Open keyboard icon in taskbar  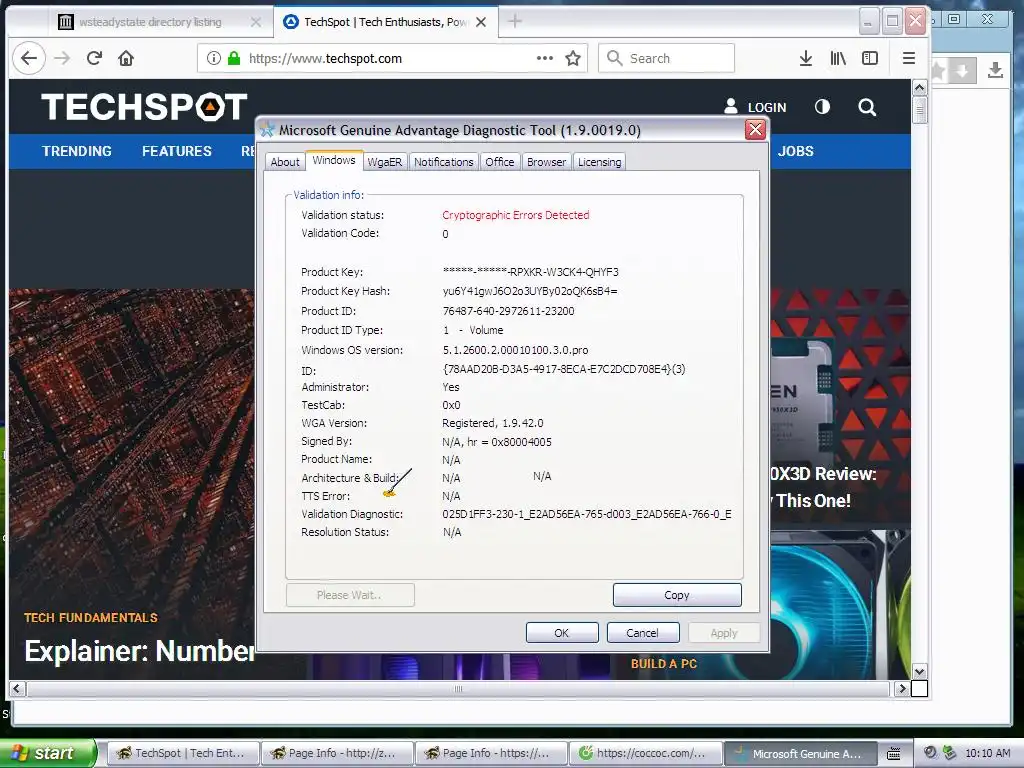[x=893, y=754]
